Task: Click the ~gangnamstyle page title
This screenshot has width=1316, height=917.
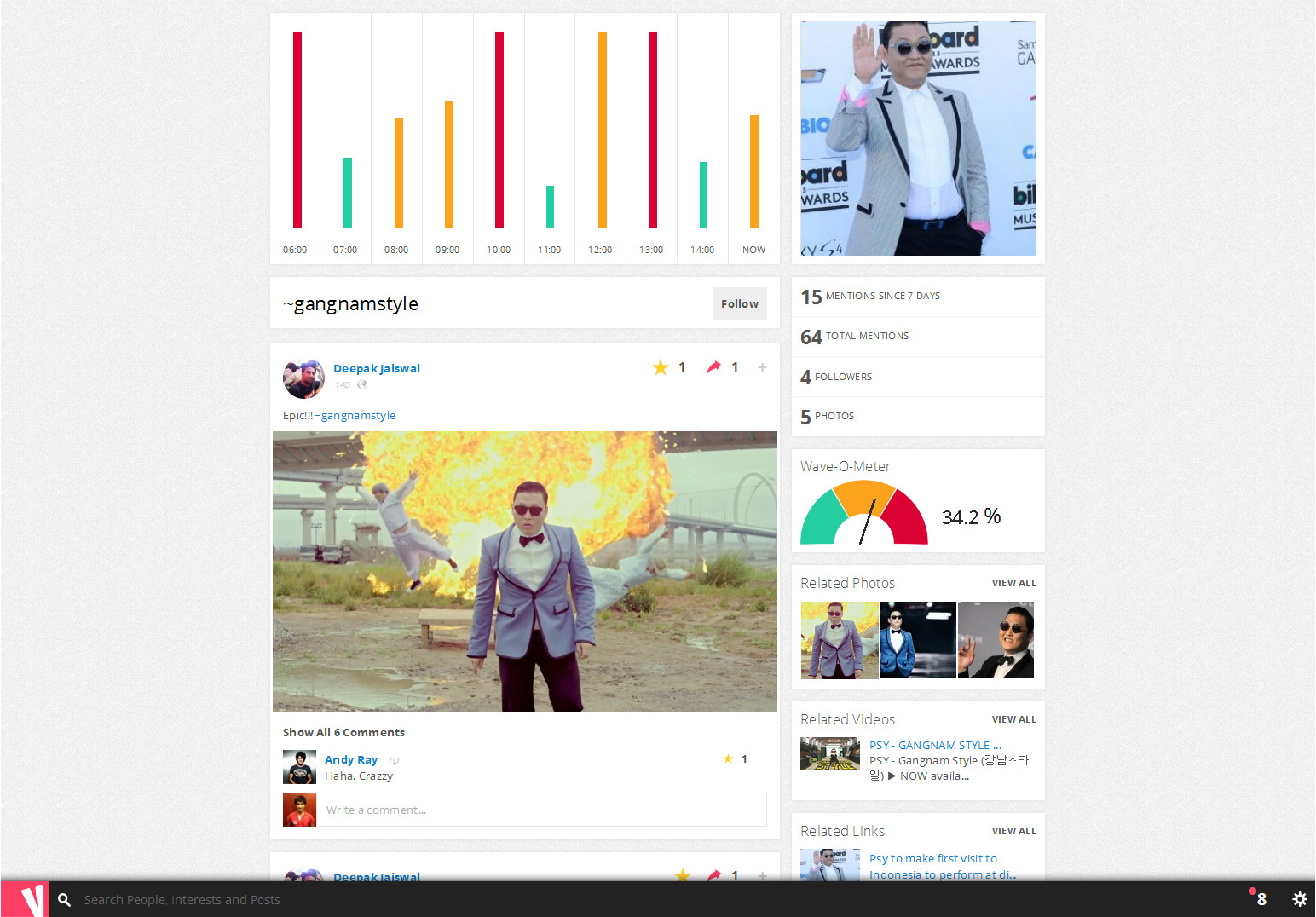Action: [350, 303]
